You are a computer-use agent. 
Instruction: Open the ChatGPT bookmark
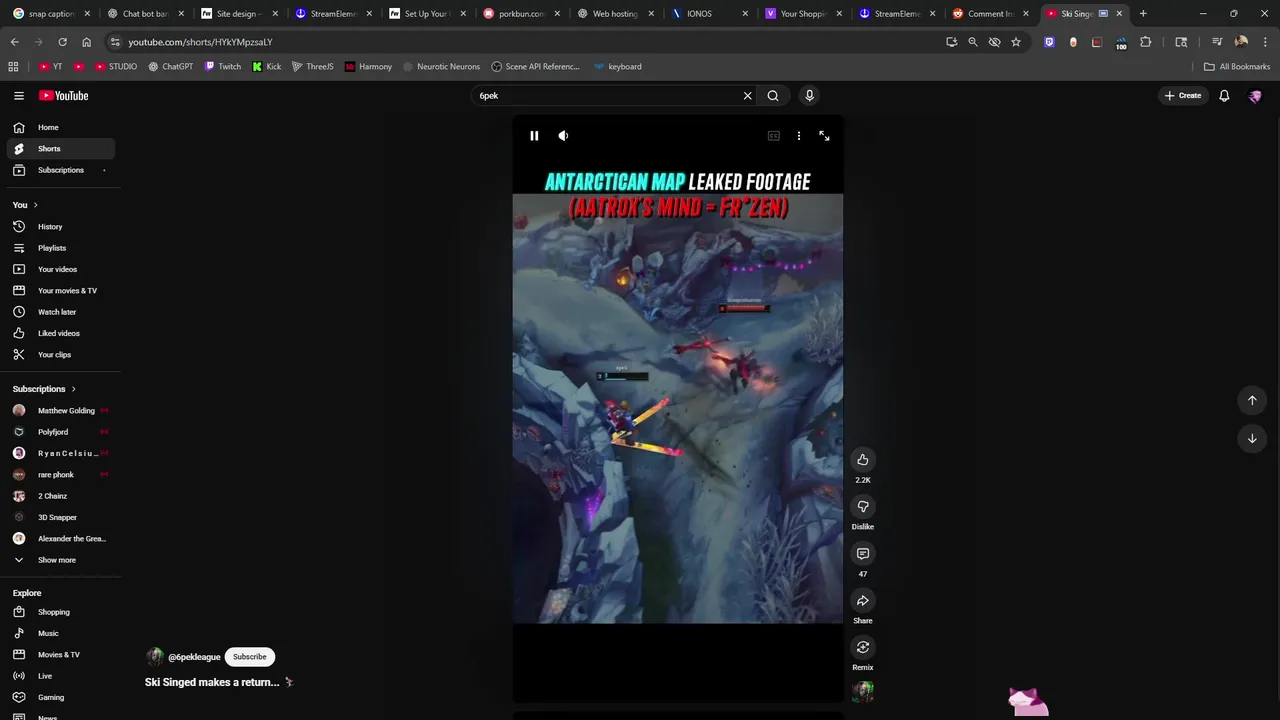point(170,67)
